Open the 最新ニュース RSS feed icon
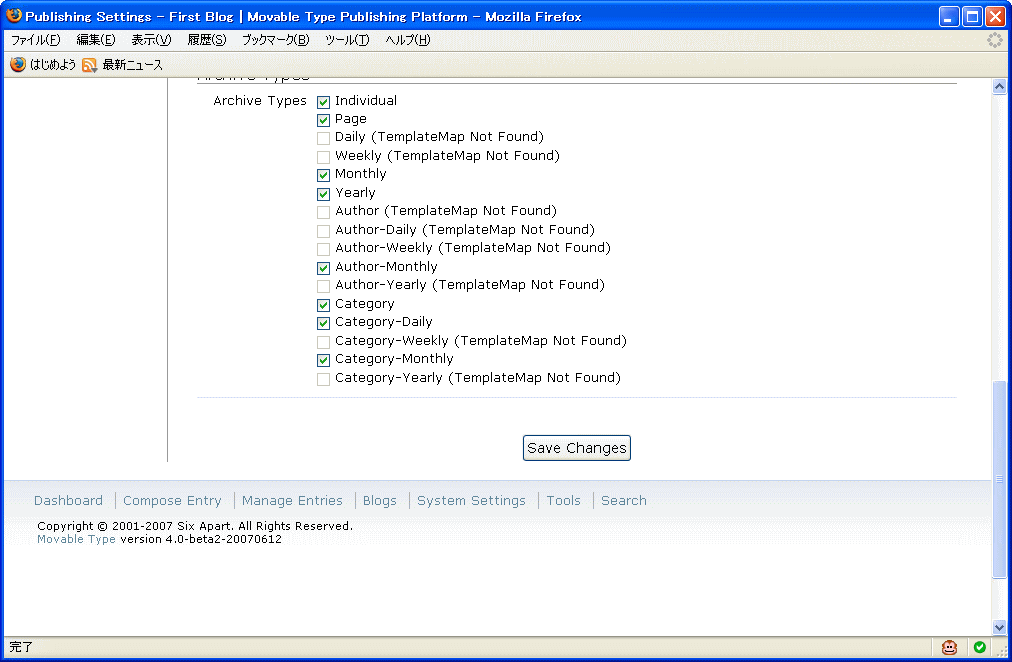 [89, 65]
